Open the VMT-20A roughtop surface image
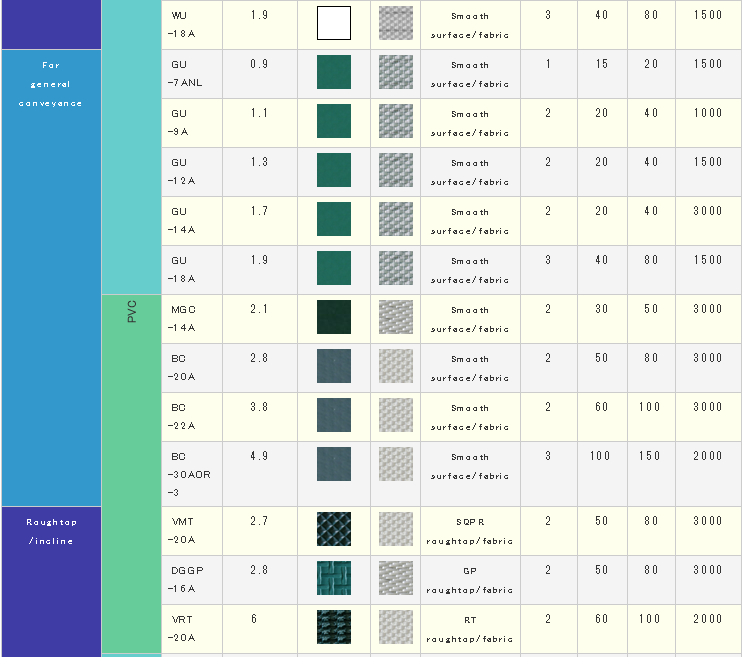The image size is (745, 657). [333, 529]
